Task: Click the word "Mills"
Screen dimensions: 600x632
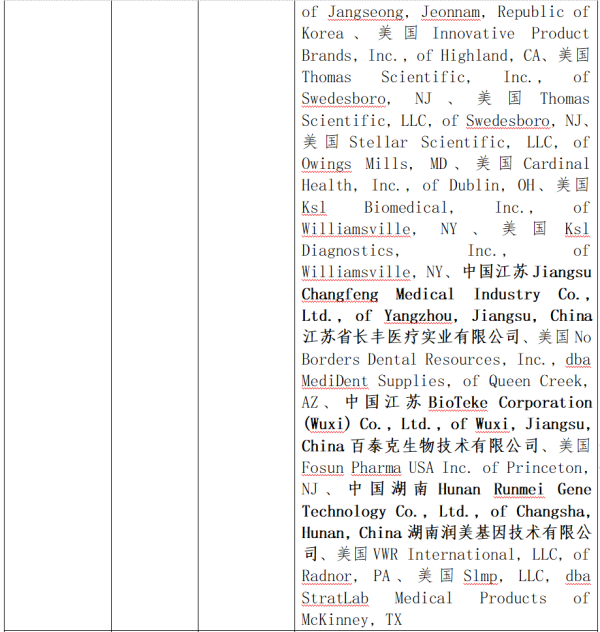Action: click(x=386, y=164)
